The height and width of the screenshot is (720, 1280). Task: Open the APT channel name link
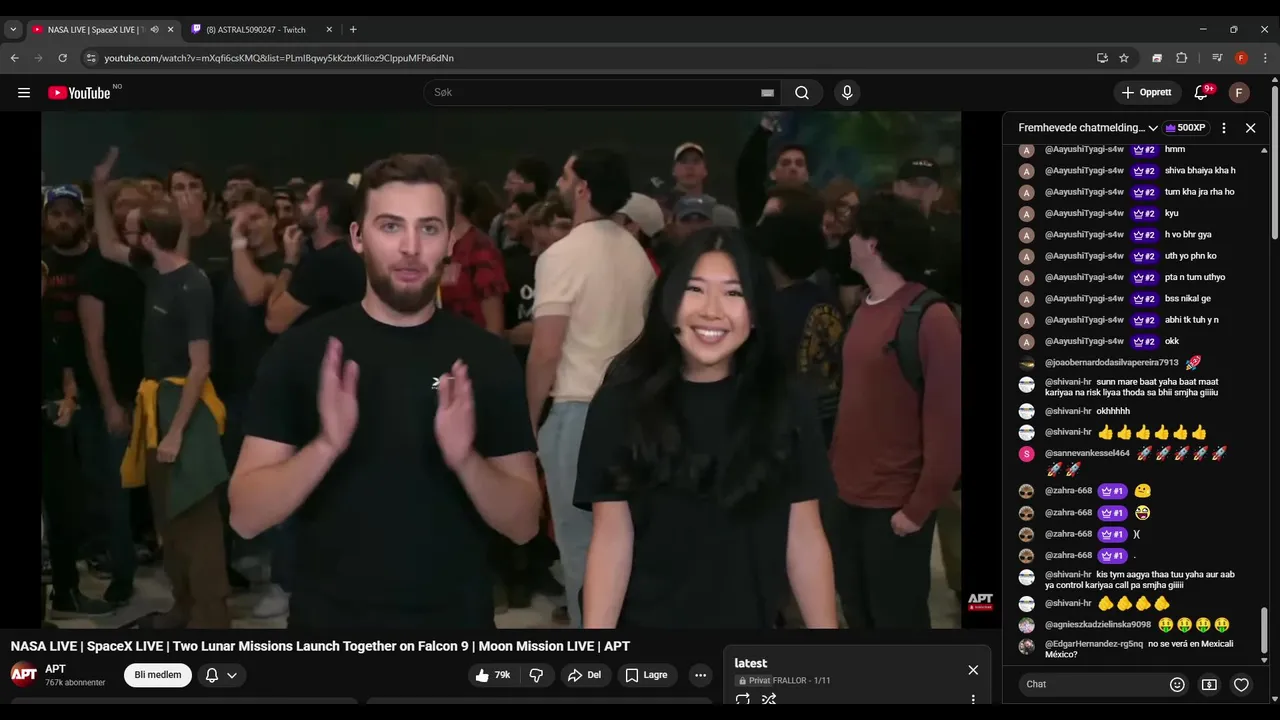click(x=55, y=669)
